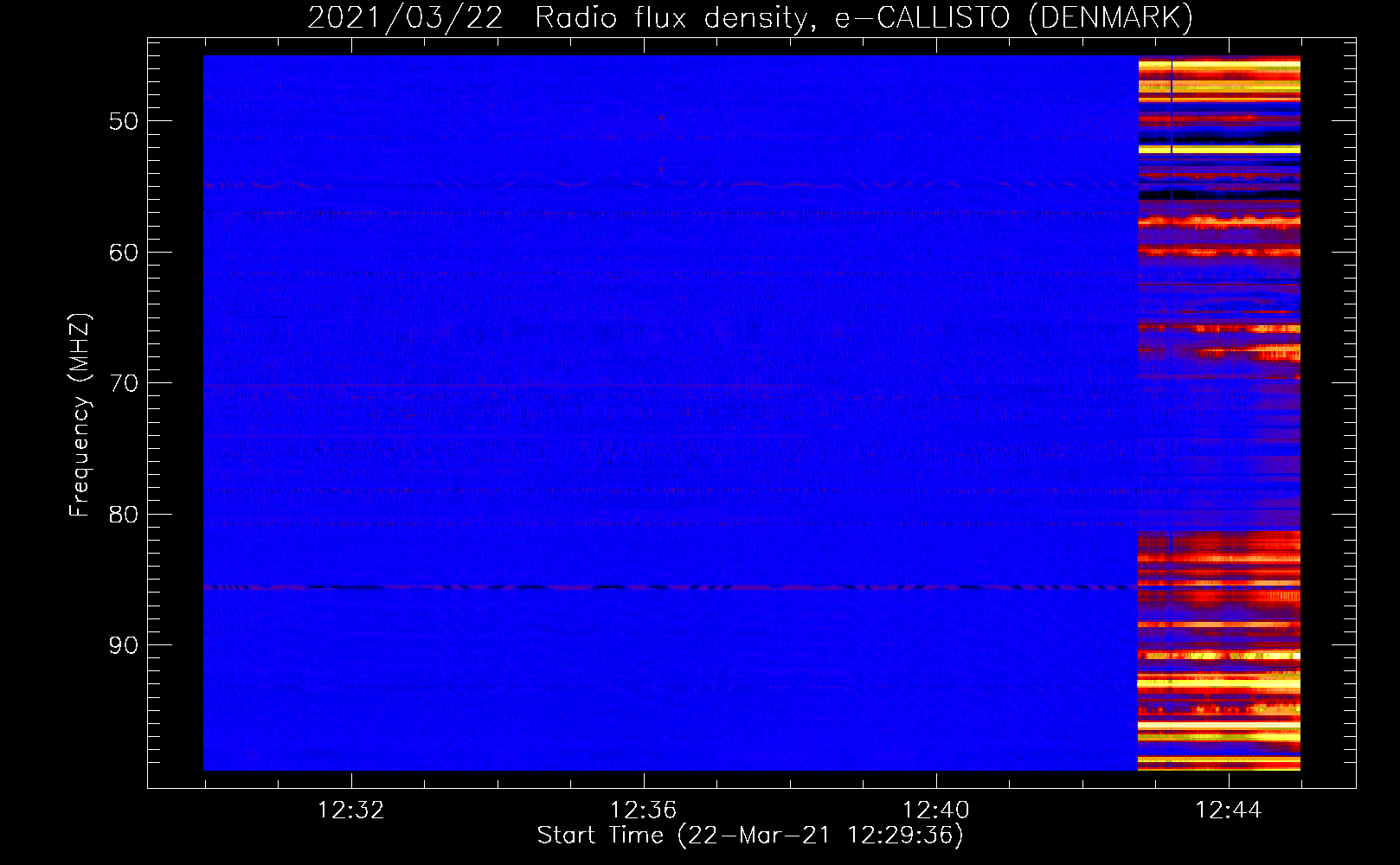
Task: Click the 60 frequency tick label
Action: pos(124,253)
